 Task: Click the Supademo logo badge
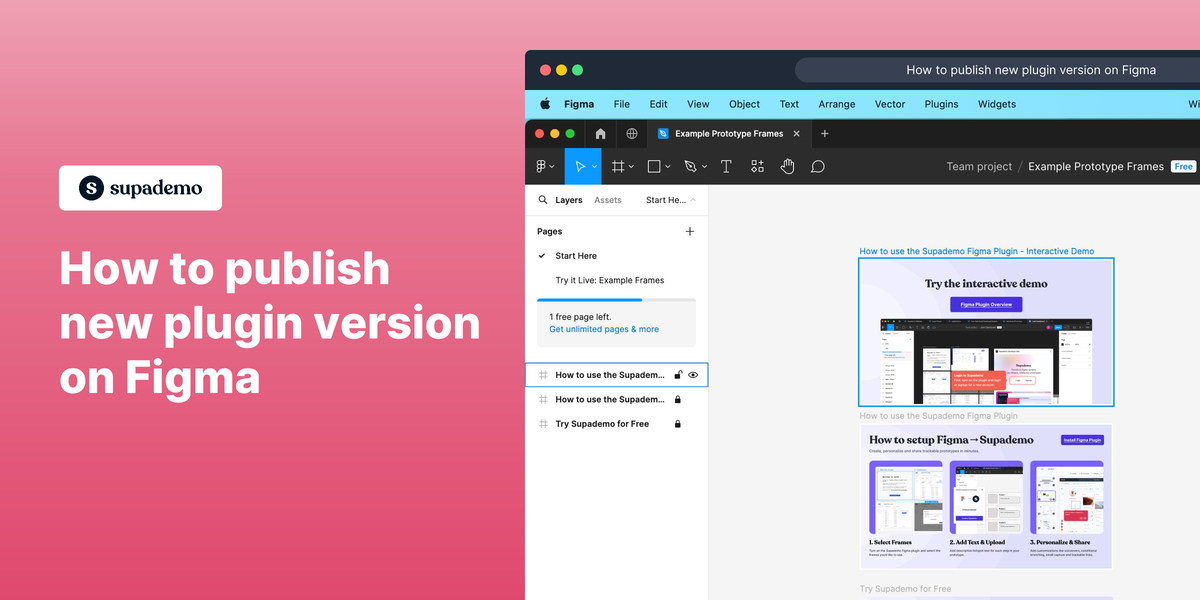click(140, 188)
